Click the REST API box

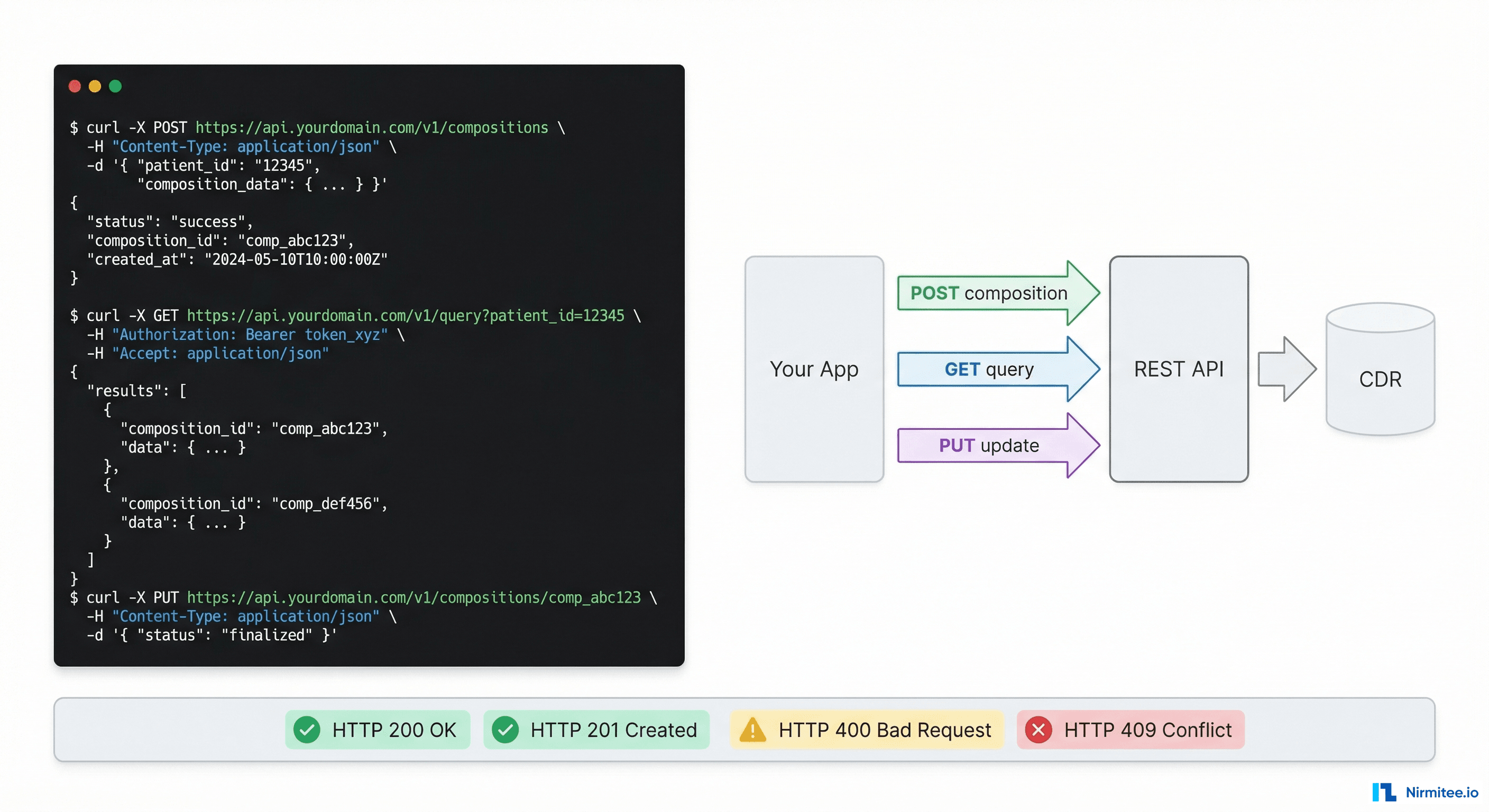pos(1179,368)
